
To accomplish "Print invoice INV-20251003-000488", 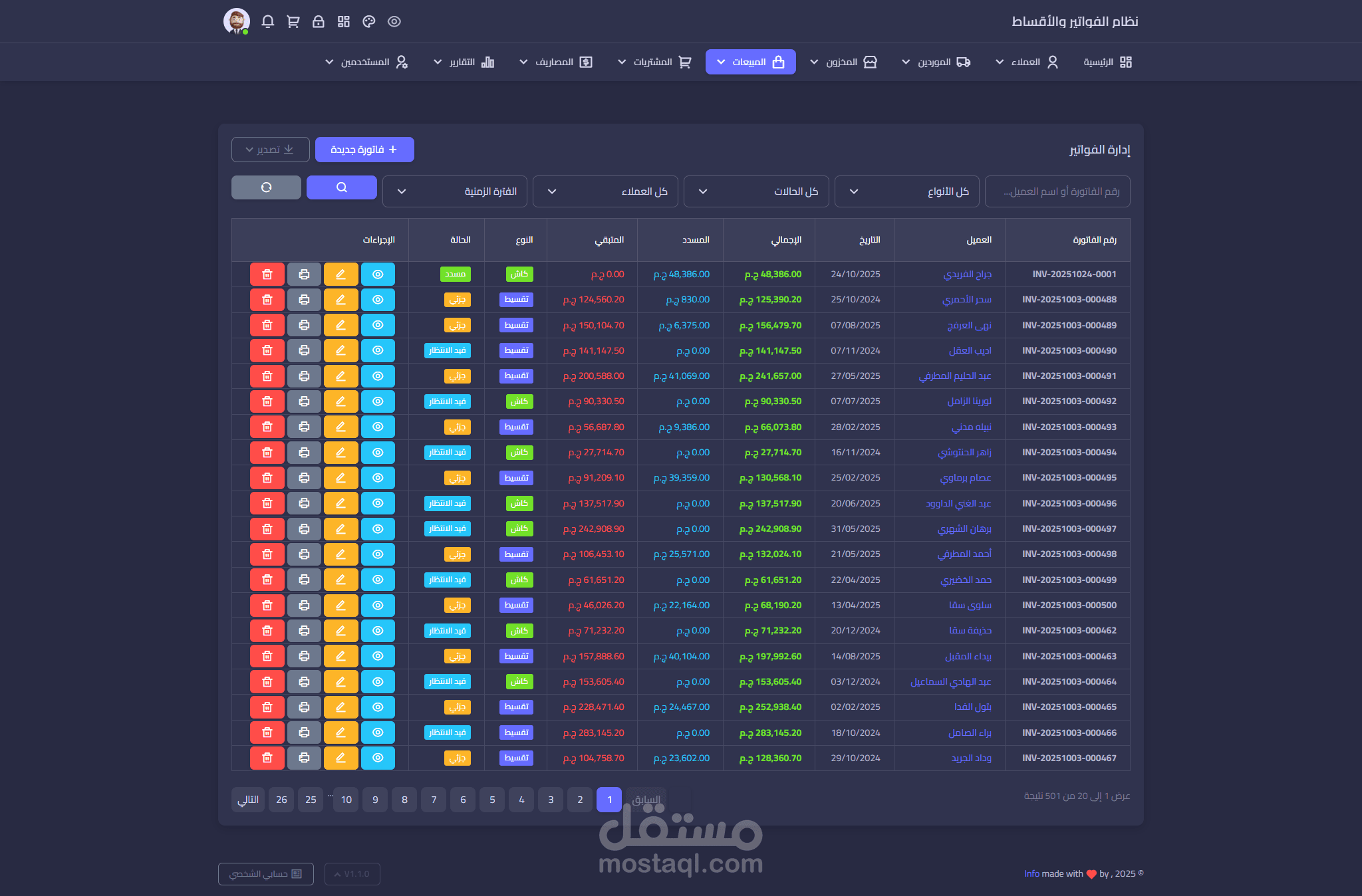I will 304,300.
